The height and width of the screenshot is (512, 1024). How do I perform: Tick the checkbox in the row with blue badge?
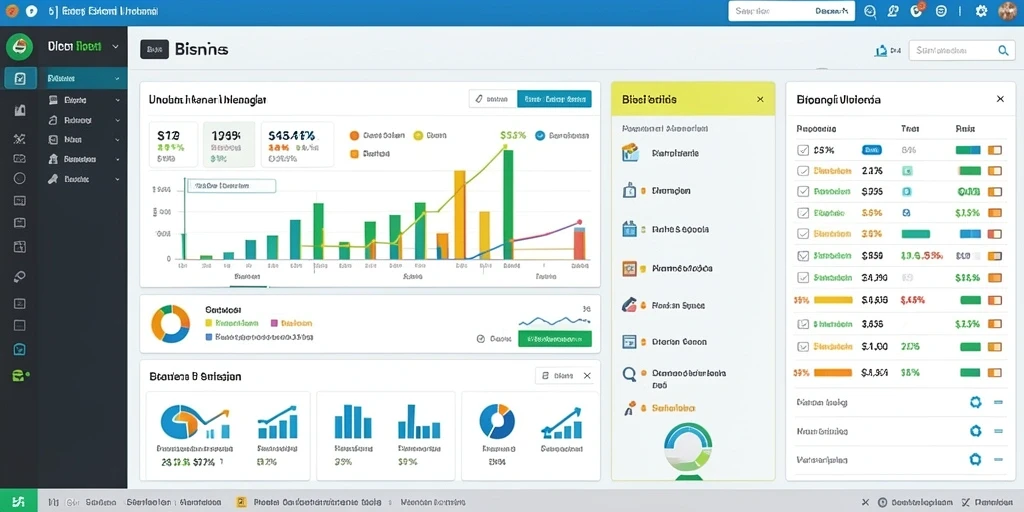coord(803,150)
